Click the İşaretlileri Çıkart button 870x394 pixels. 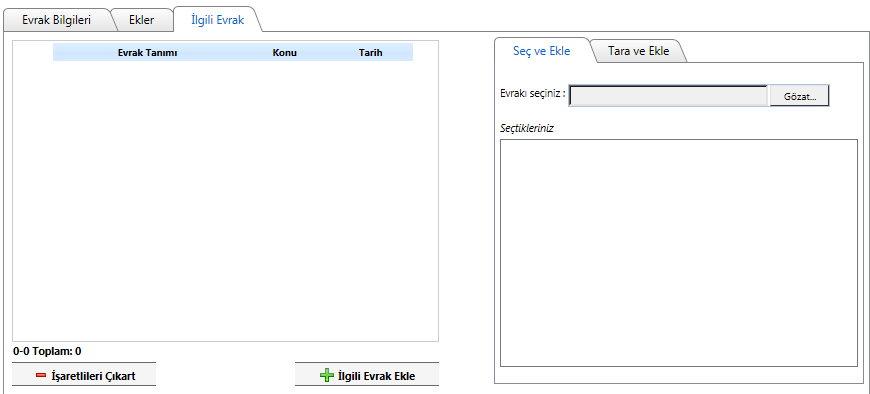click(x=84, y=375)
